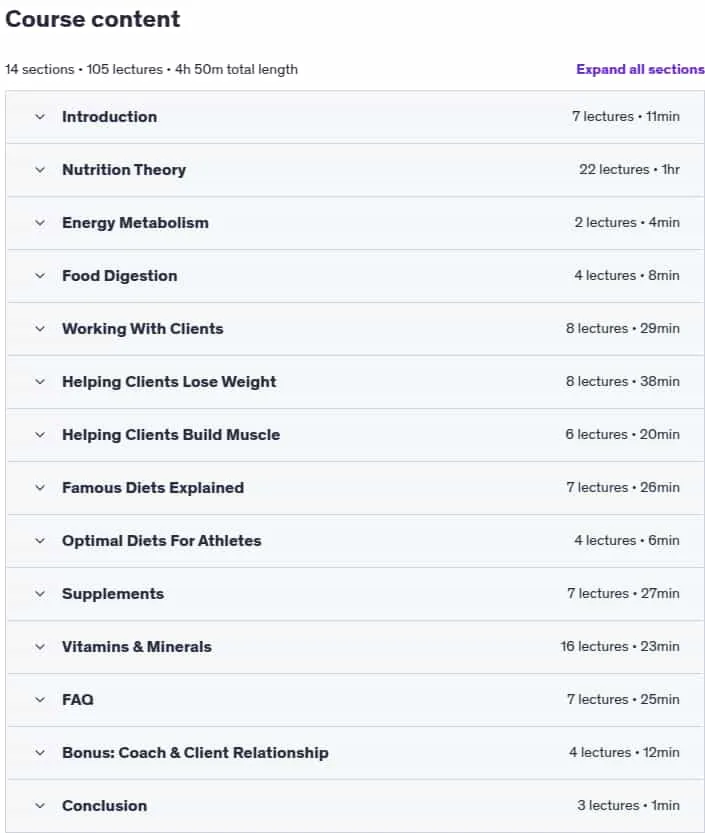Click the Expand all sections link

tap(640, 69)
